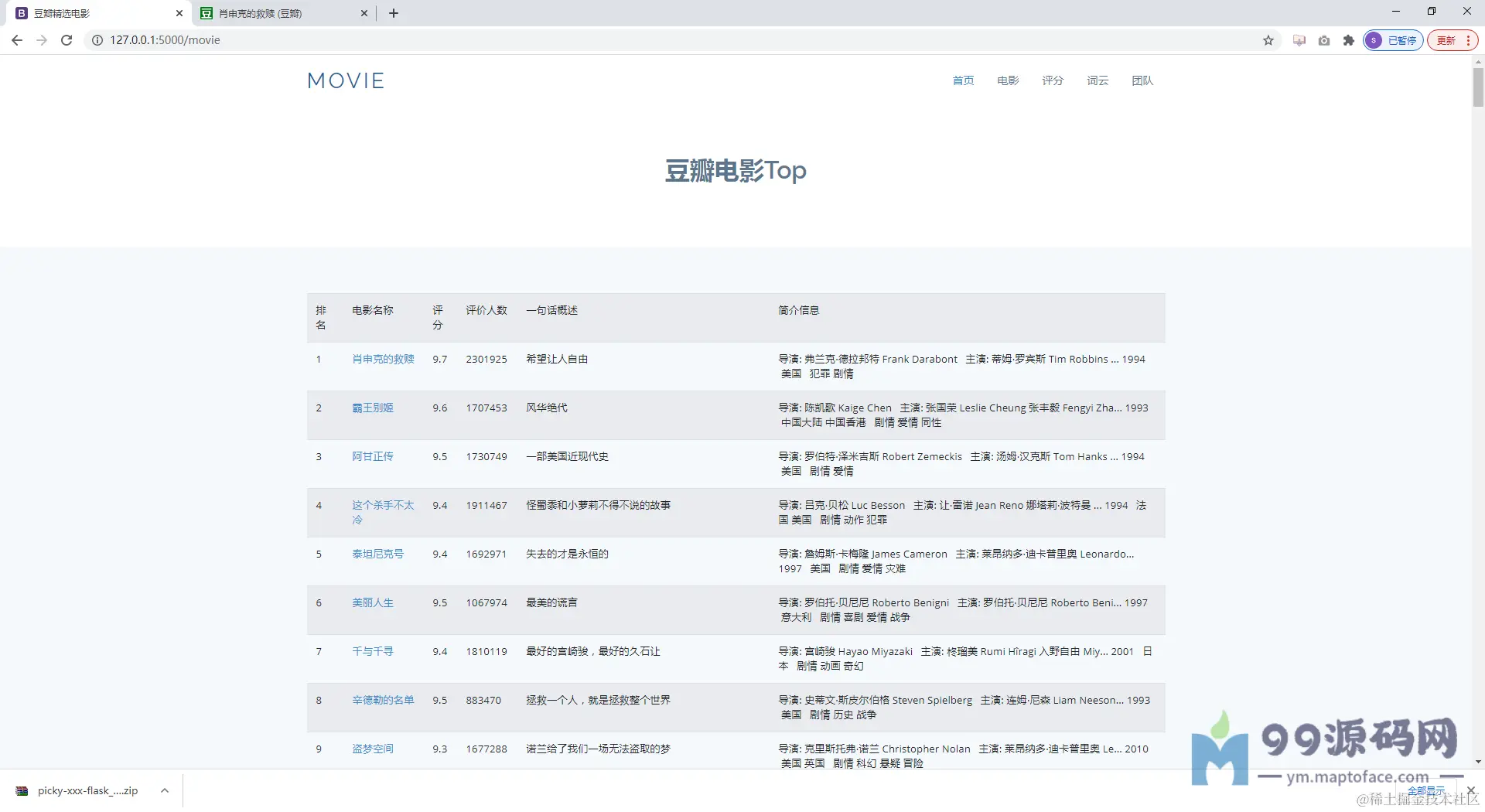
Task: Open a new browser tab
Action: coord(394,13)
